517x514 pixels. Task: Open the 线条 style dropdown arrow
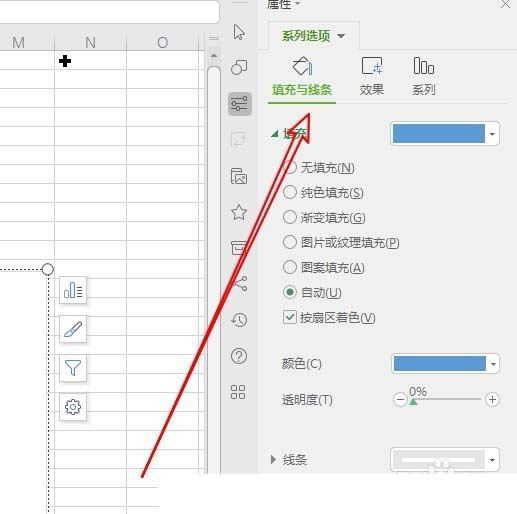pos(492,460)
